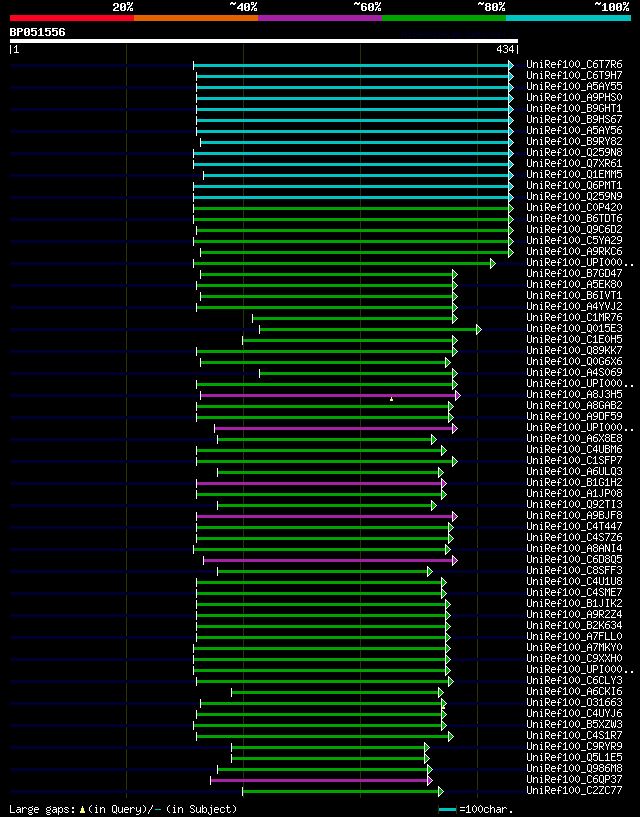Click the UniRef100_Q1EMM5 entry
The image size is (640, 817).
click(574, 175)
